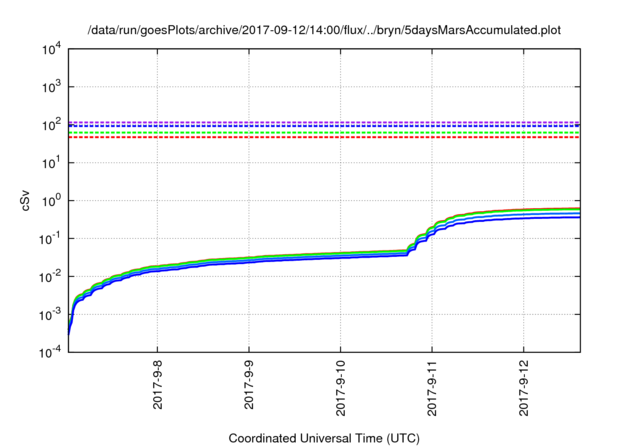Click the purple dashed threshold line
This screenshot has width=640, height=448.
pos(324,122)
